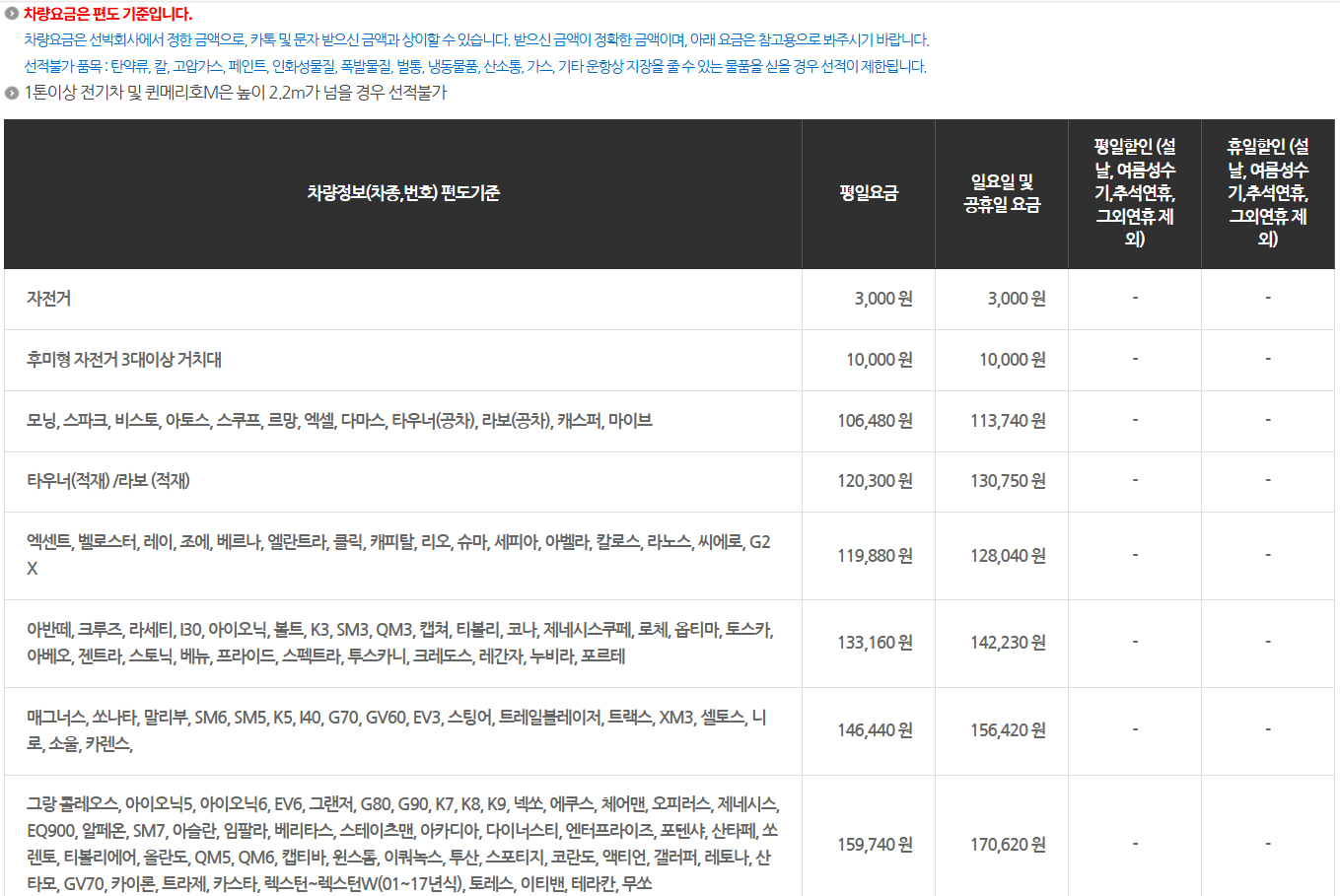Click the 타우너(적재) /라보 (적재) row label
The width and height of the screenshot is (1340, 896).
coord(108,481)
